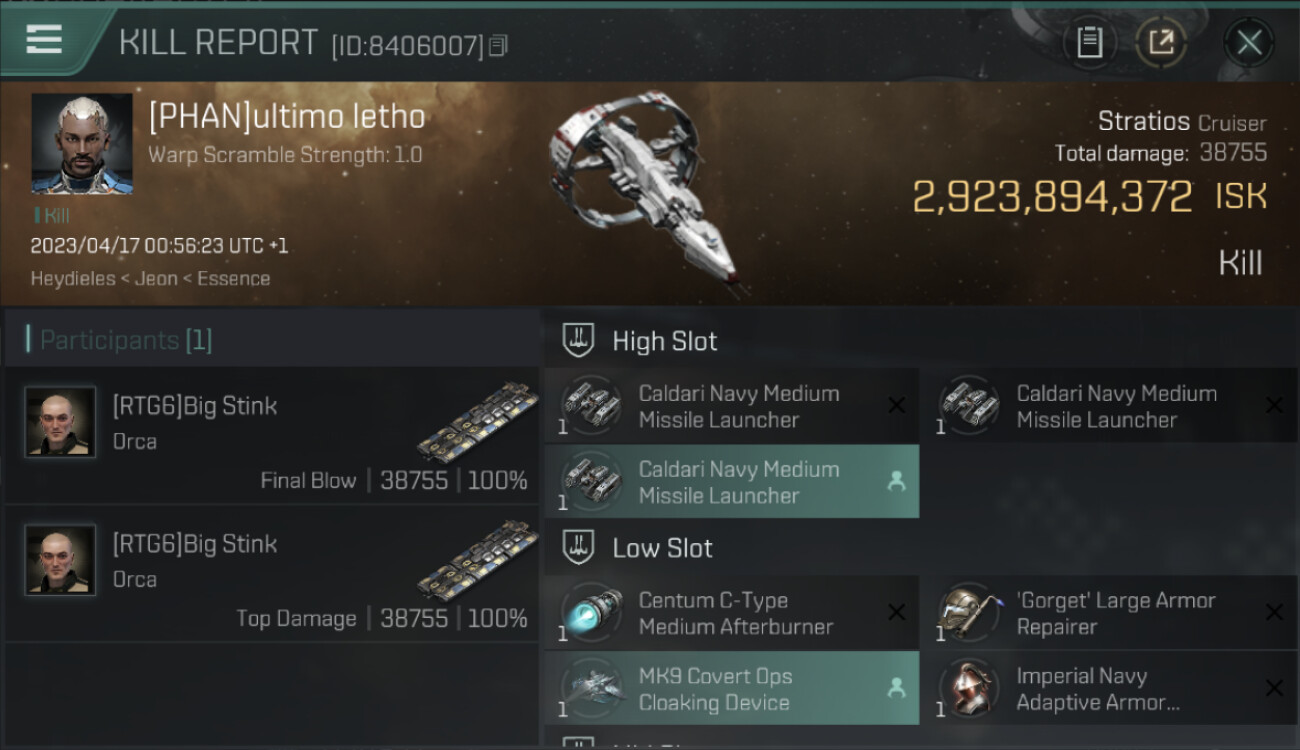Viewport: 1300px width, 750px height.
Task: View ultimo letho's character portrait
Action: (x=81, y=144)
